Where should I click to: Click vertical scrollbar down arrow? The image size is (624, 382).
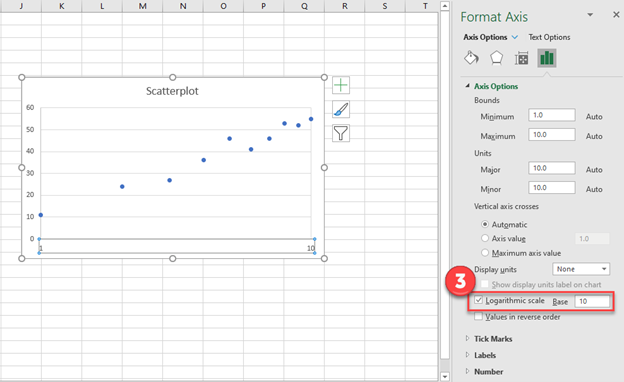tap(445, 376)
